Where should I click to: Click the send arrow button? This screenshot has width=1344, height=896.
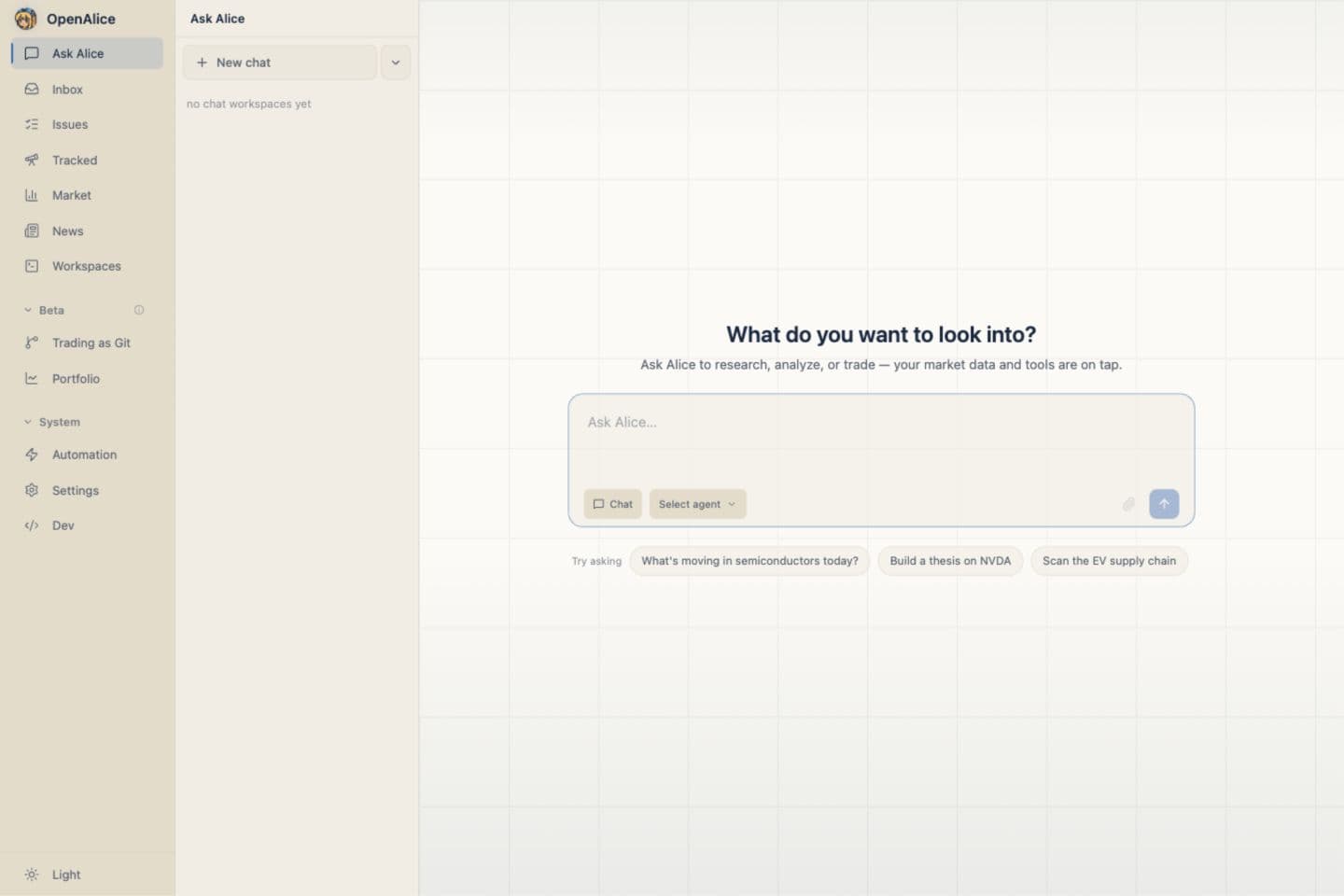[x=1164, y=504]
